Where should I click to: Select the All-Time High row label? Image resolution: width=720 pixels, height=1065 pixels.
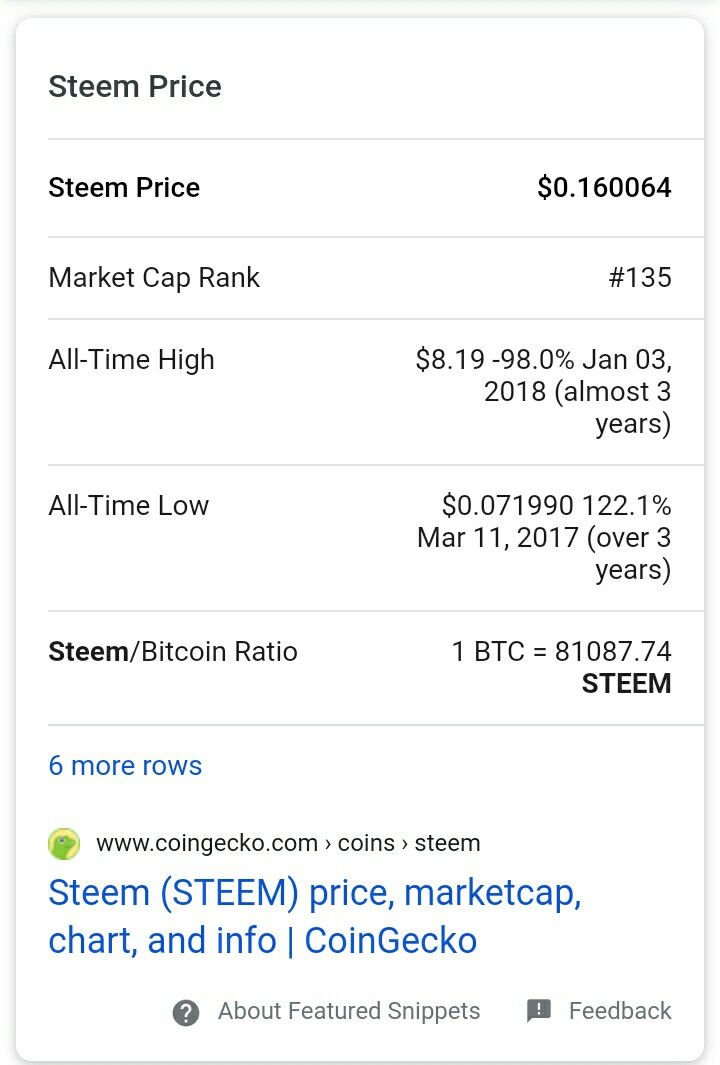pyautogui.click(x=131, y=359)
